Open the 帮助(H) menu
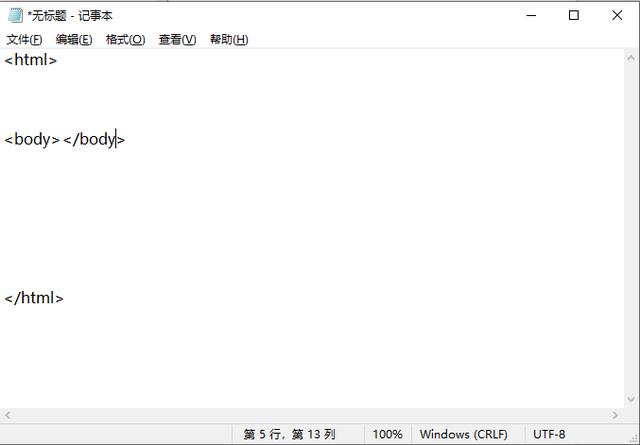640x445 pixels. [x=228, y=40]
